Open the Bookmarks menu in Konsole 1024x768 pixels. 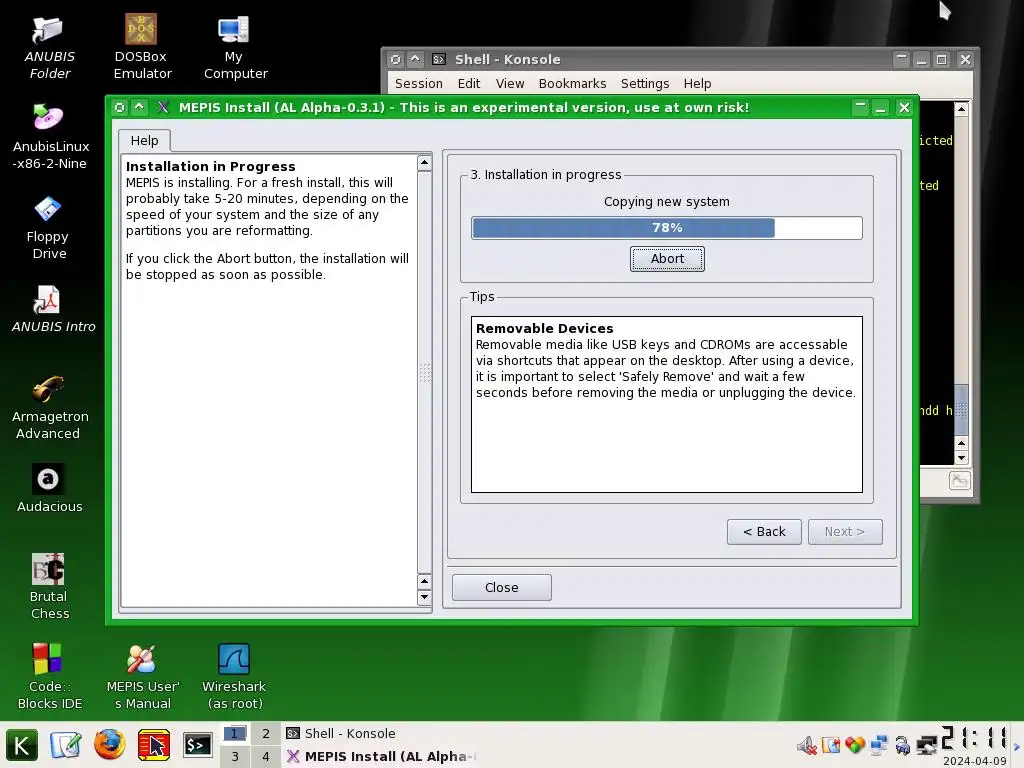point(572,84)
